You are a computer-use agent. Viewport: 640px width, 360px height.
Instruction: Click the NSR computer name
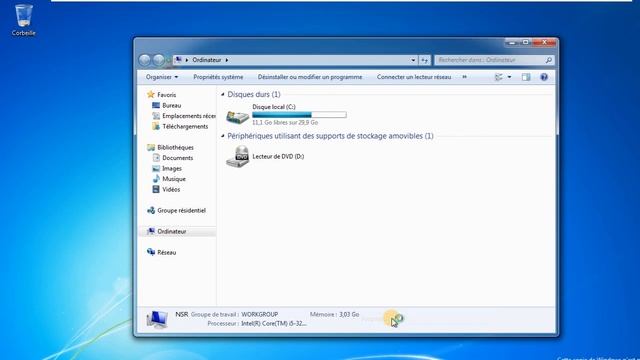coord(182,314)
